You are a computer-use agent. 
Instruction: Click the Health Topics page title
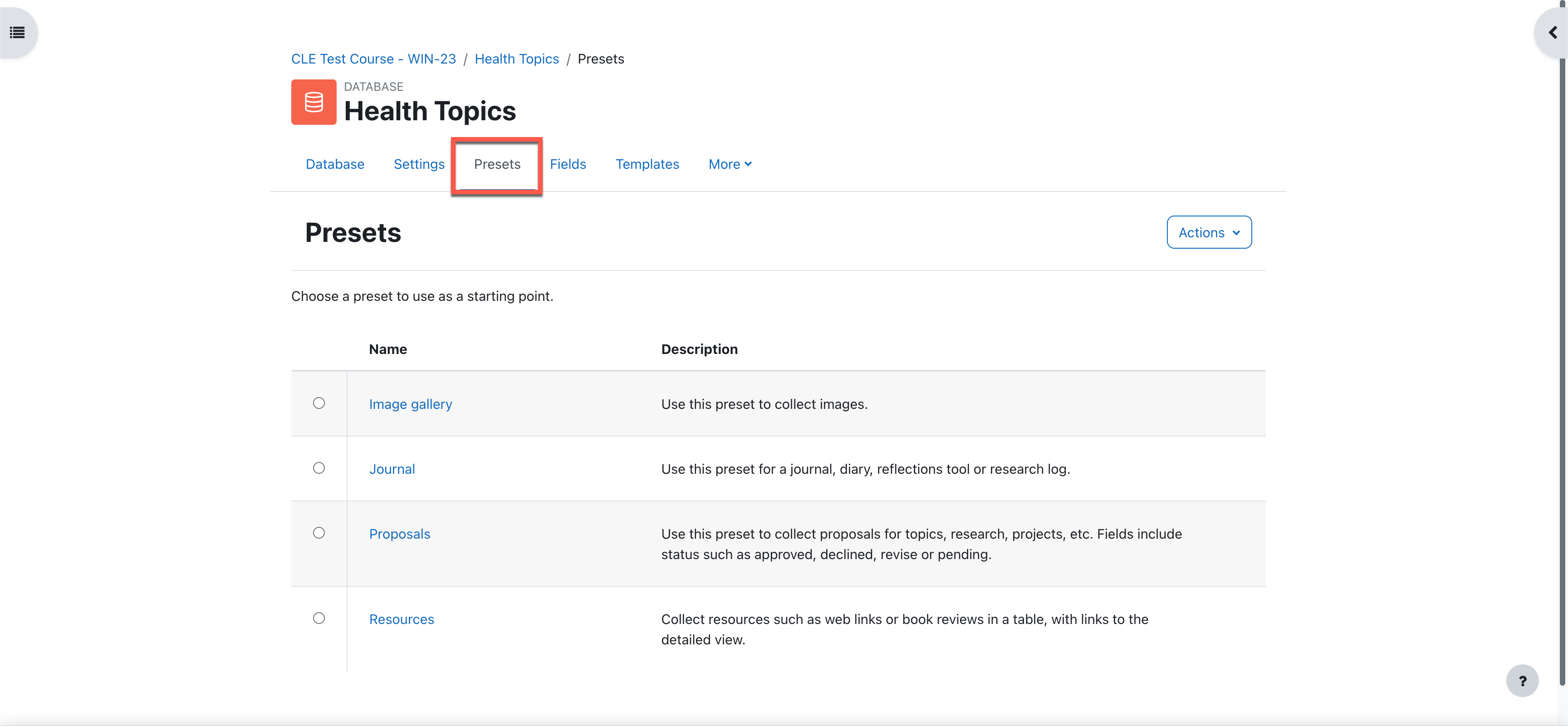[430, 112]
